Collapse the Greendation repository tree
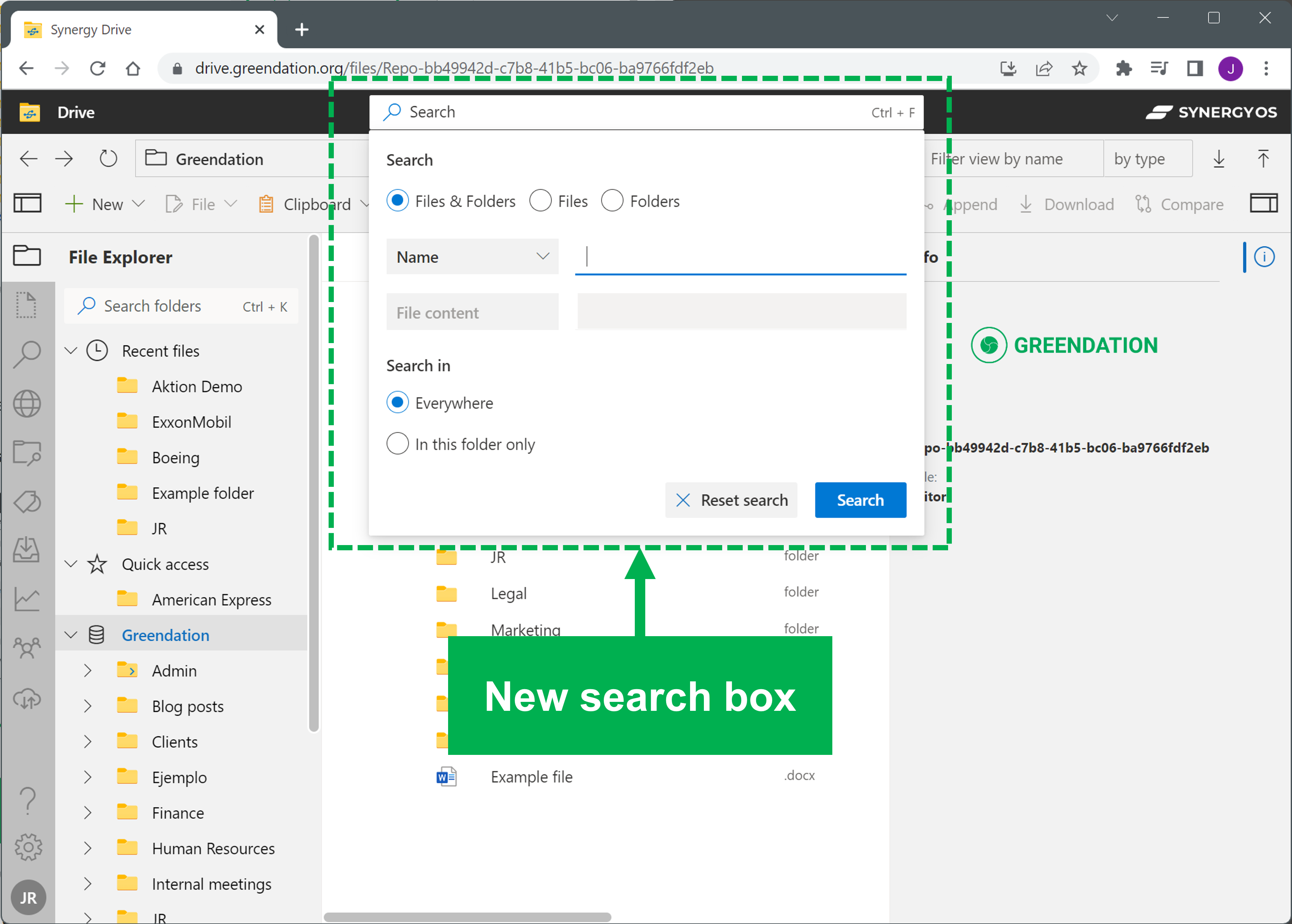The height and width of the screenshot is (924, 1292). pyautogui.click(x=71, y=635)
